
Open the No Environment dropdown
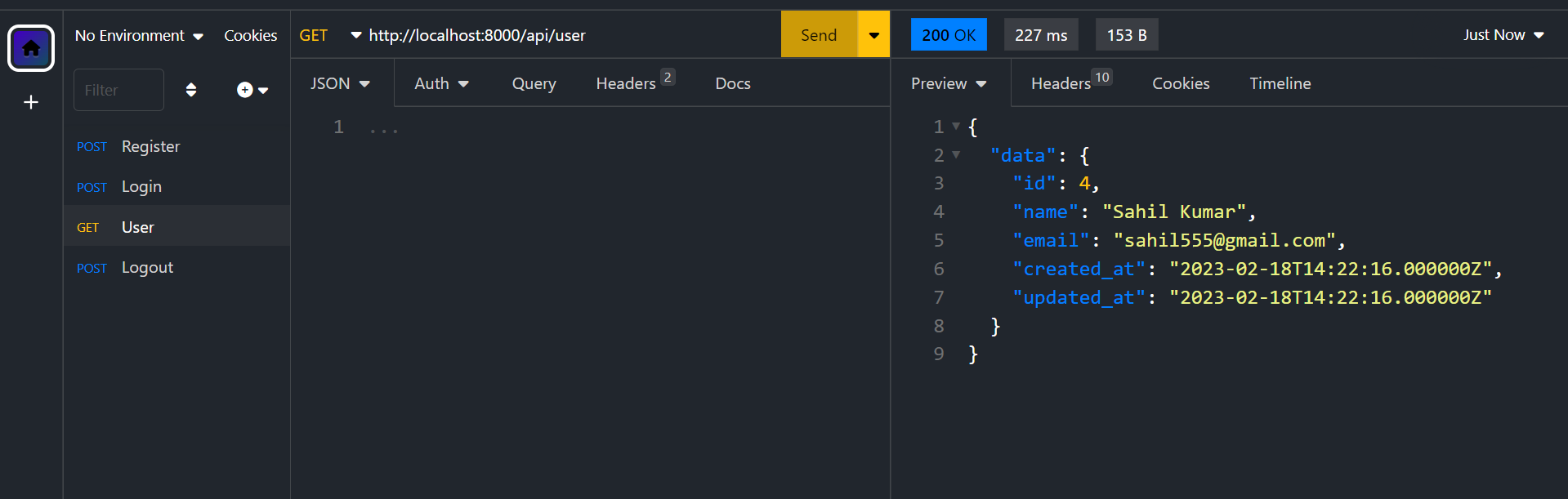tap(139, 36)
